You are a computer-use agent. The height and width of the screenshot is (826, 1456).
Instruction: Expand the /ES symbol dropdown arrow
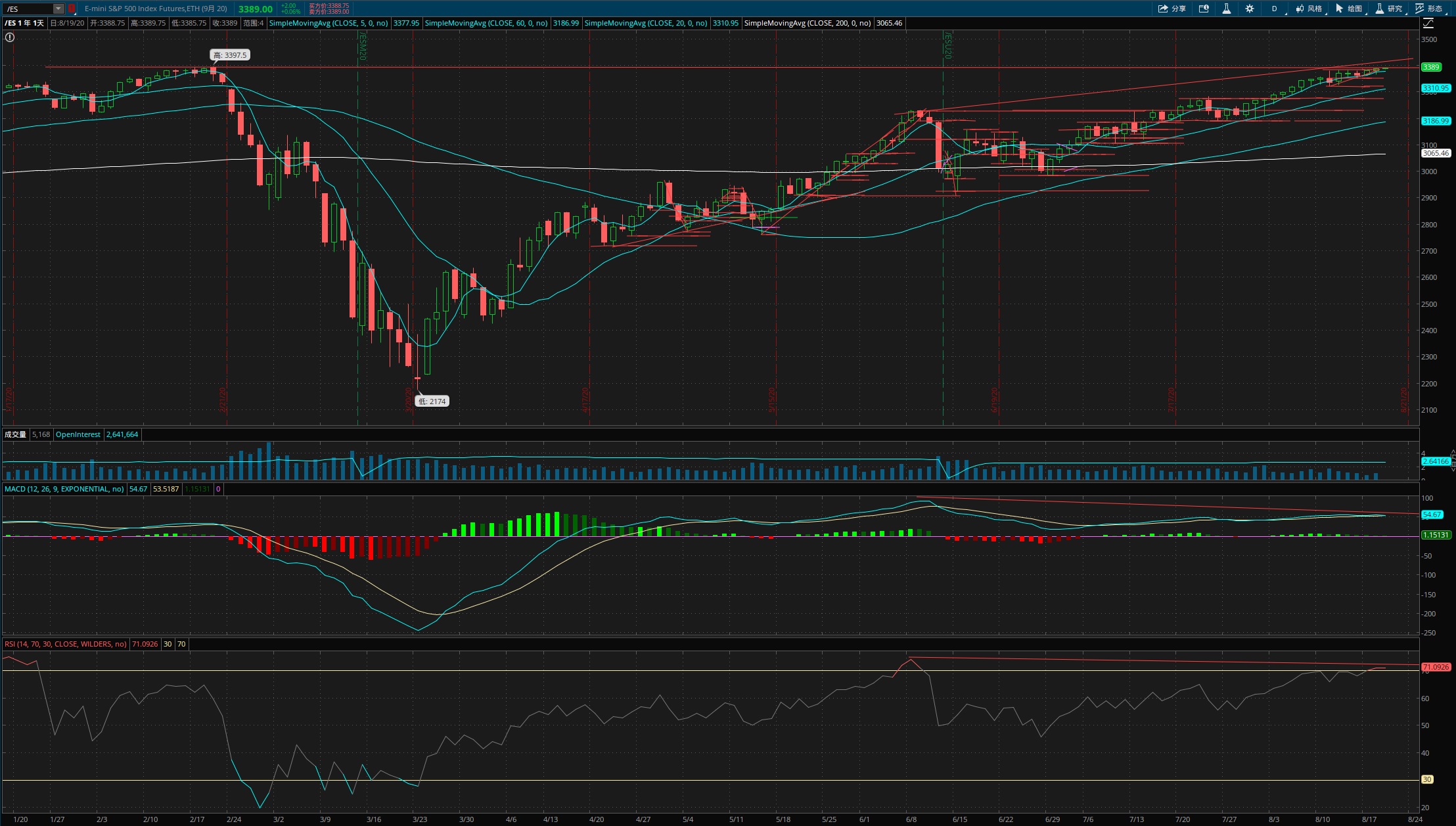[58, 9]
